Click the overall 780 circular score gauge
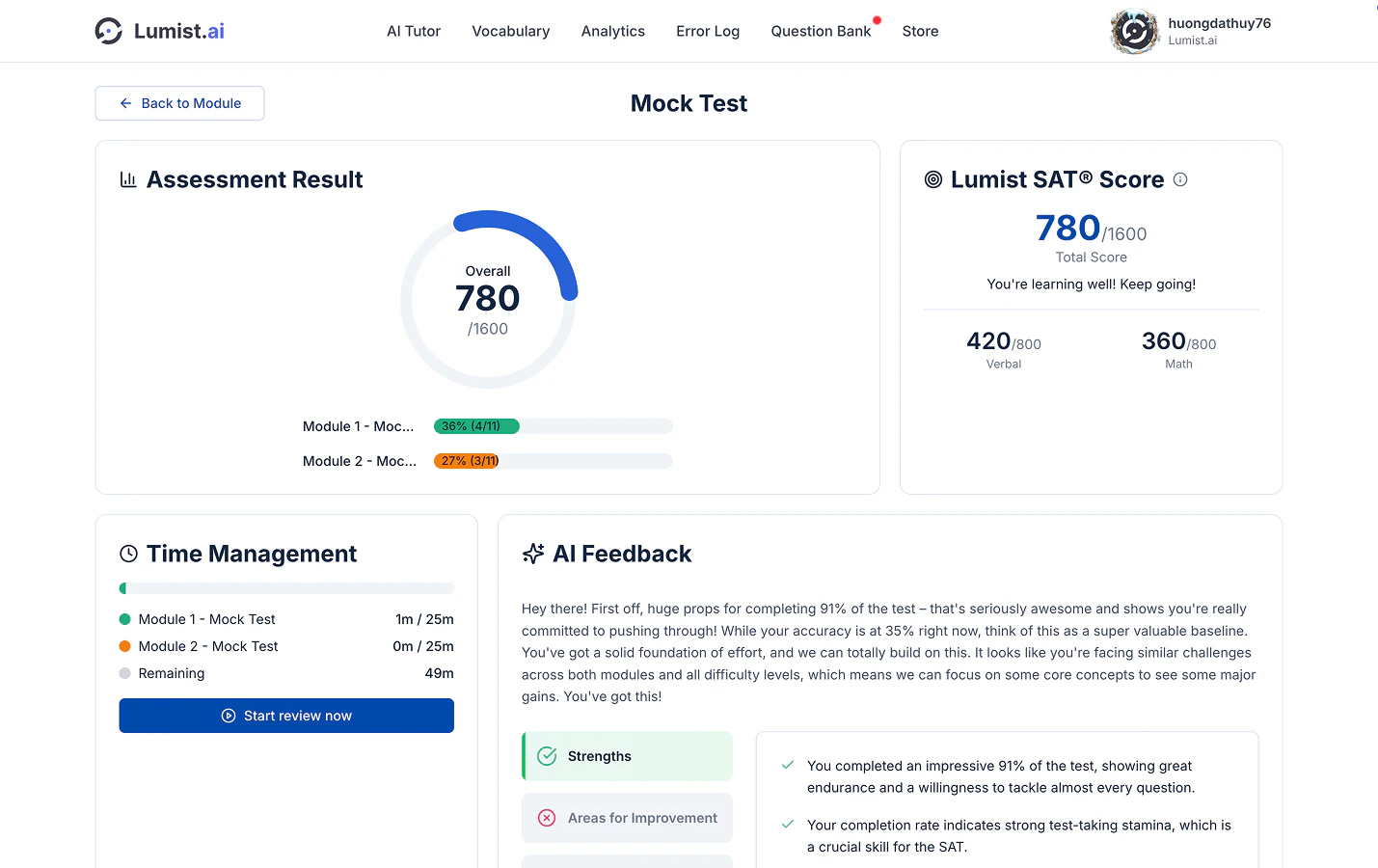 (488, 300)
